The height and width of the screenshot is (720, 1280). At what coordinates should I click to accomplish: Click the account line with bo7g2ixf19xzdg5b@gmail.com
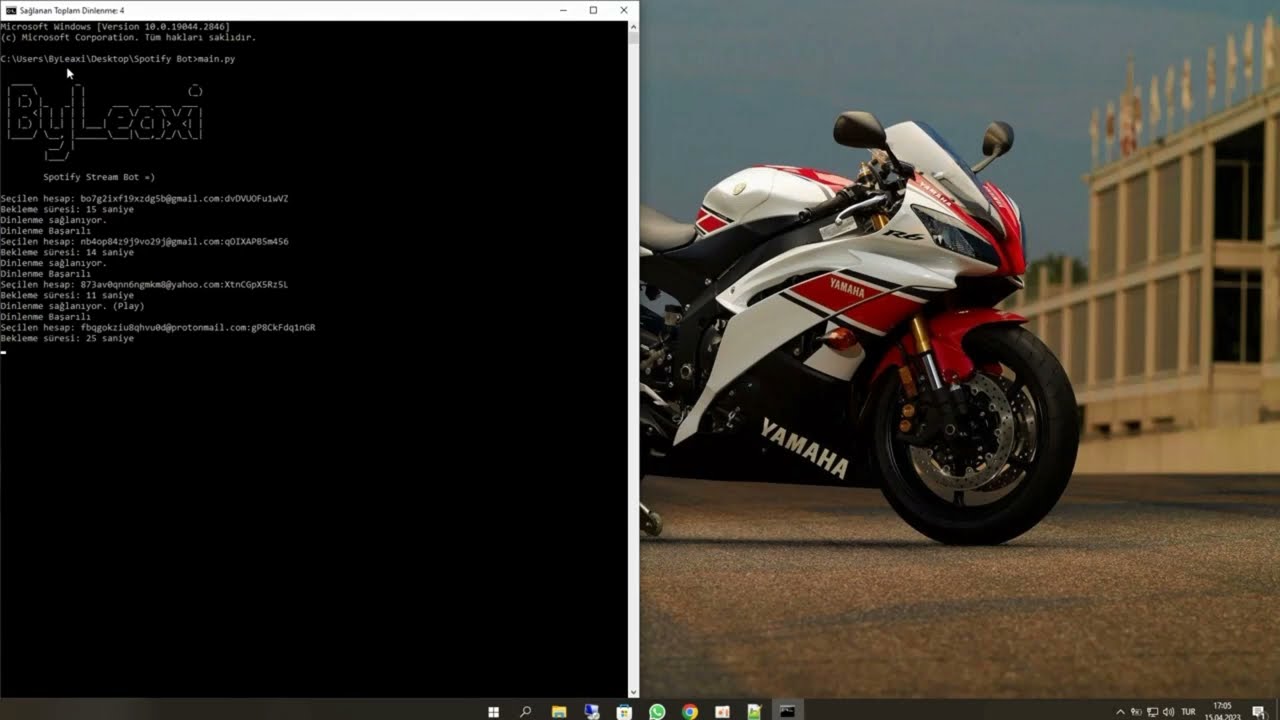pyautogui.click(x=144, y=199)
